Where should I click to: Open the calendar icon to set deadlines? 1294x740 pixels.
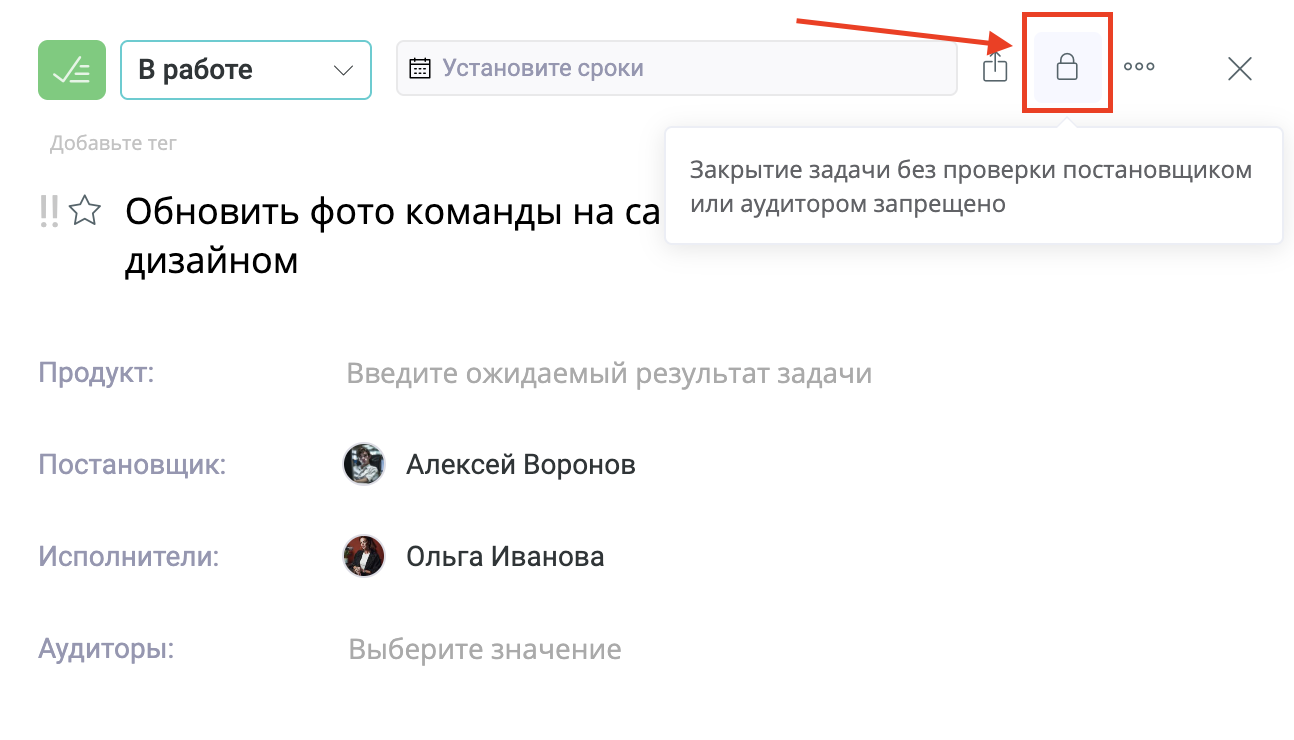pos(421,66)
